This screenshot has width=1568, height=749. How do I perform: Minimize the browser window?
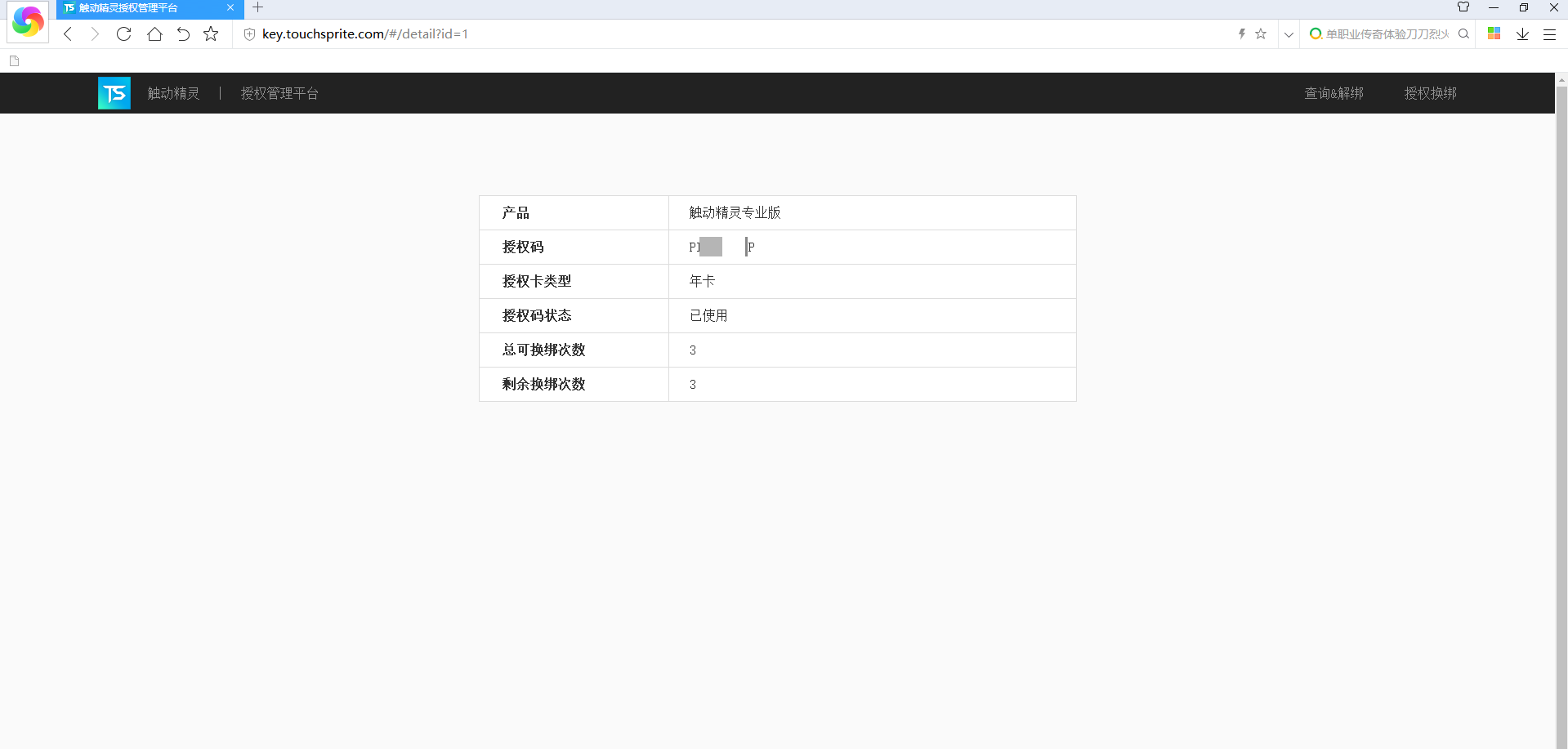pyautogui.click(x=1494, y=7)
